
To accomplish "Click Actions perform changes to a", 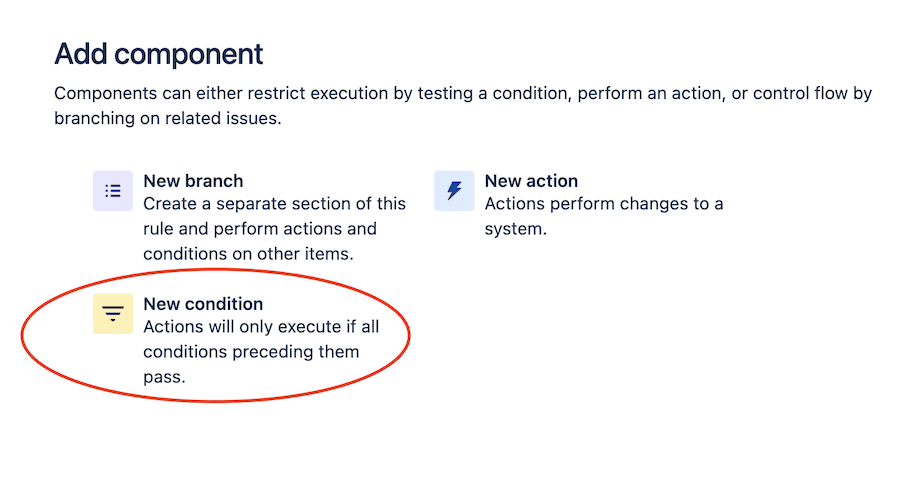I will [x=604, y=204].
